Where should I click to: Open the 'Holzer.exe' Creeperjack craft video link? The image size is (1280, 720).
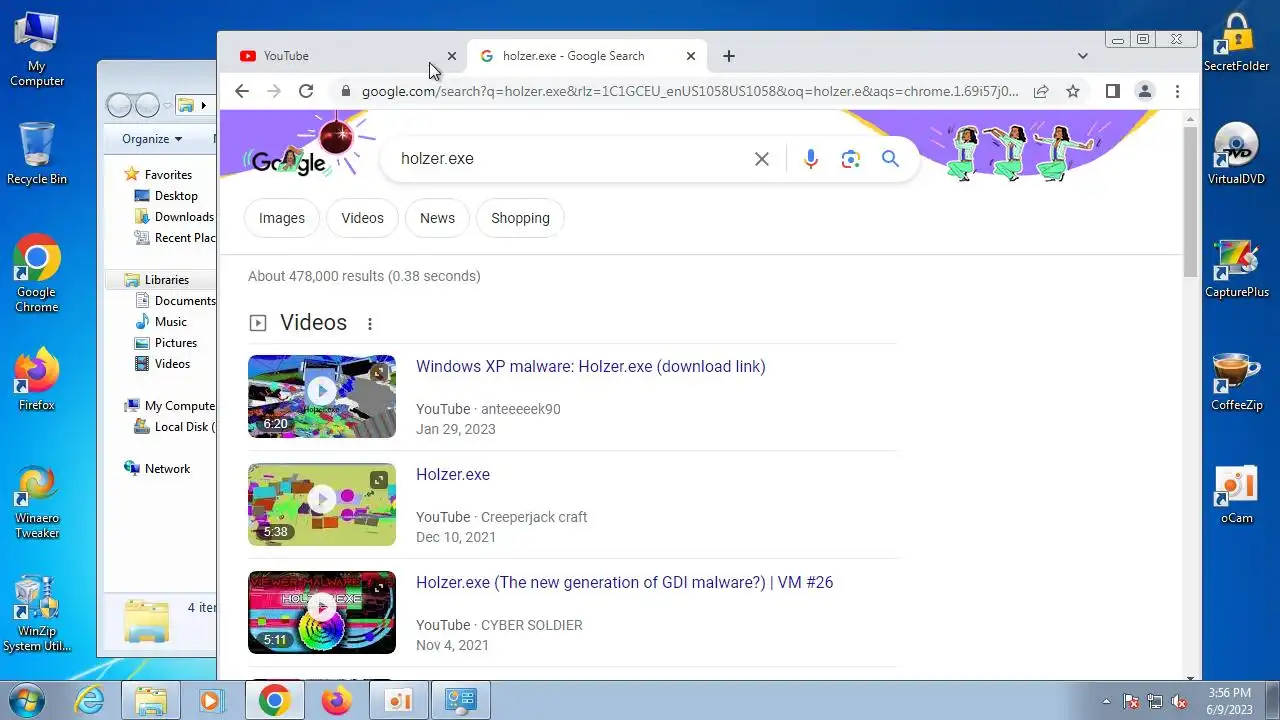pos(453,475)
